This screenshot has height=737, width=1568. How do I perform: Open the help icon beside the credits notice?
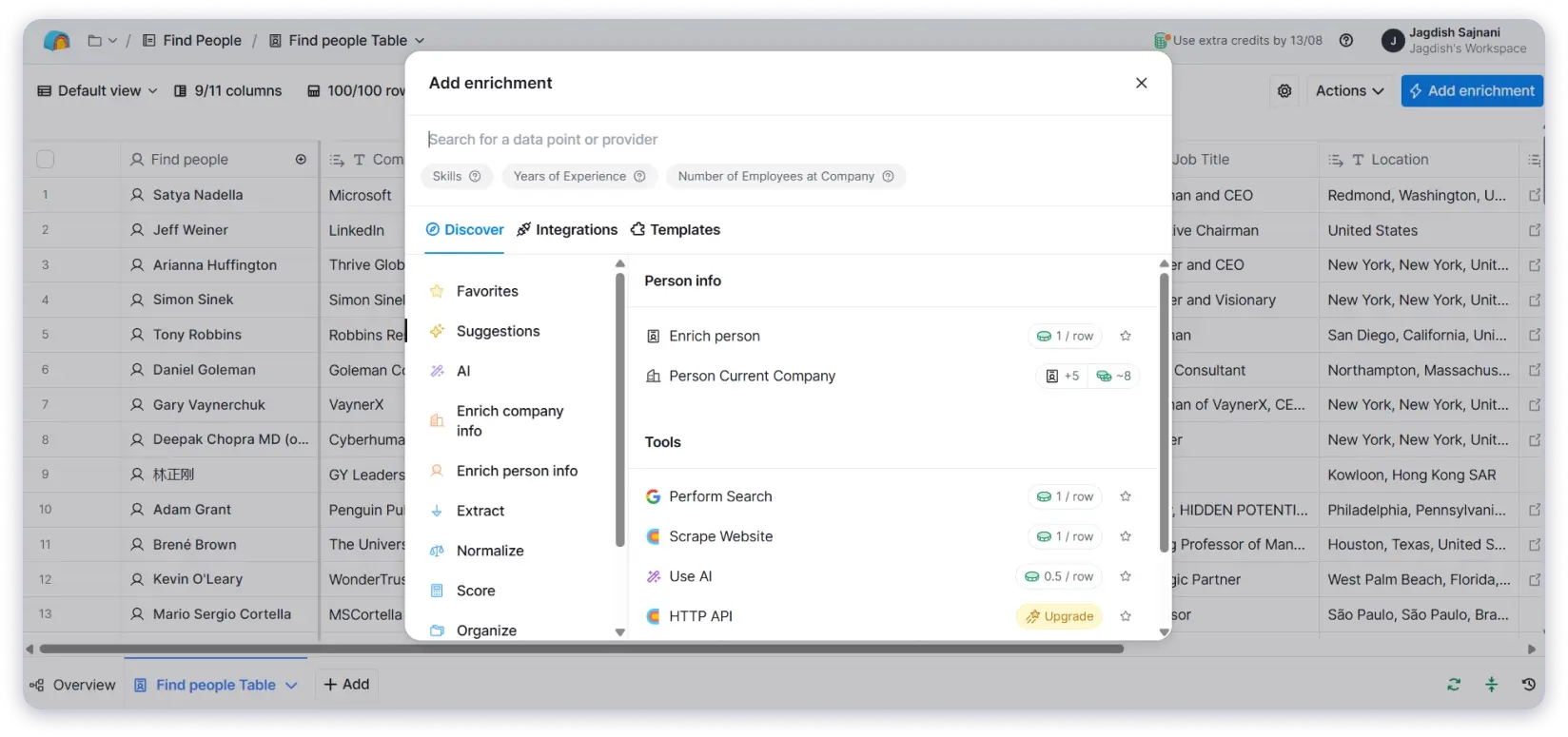point(1346,41)
